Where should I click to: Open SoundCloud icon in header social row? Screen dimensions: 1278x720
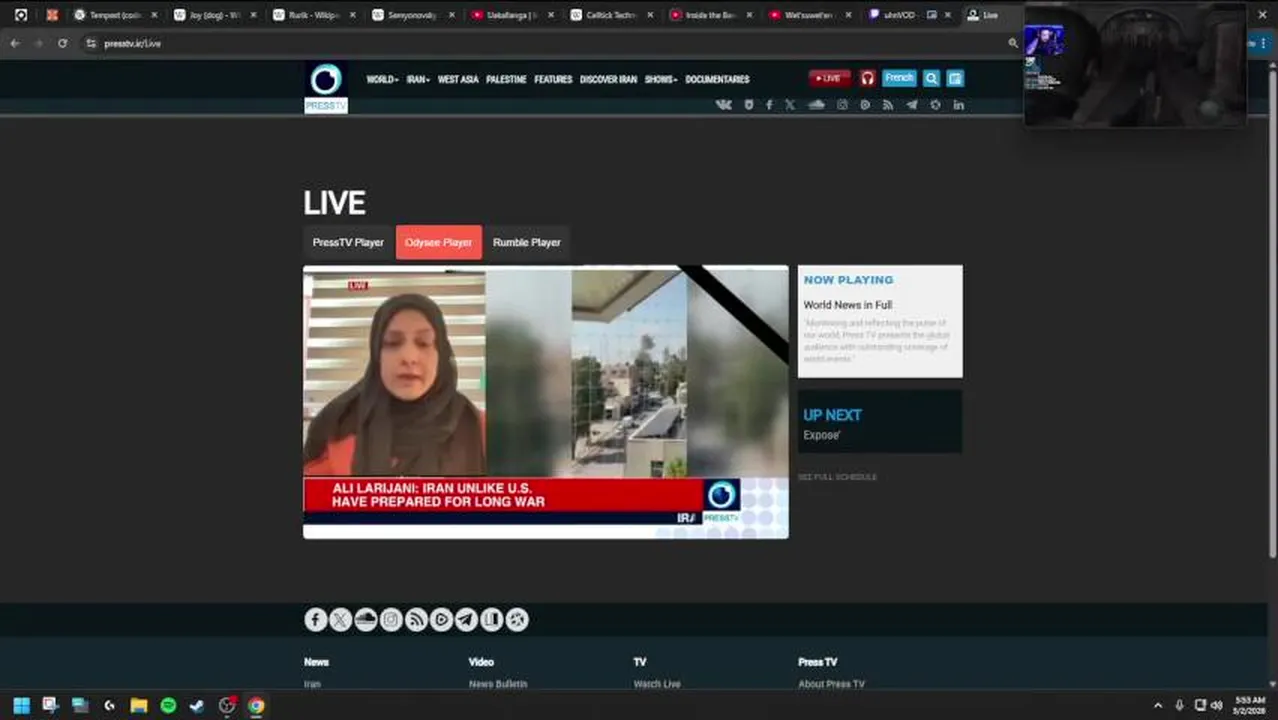click(x=816, y=105)
